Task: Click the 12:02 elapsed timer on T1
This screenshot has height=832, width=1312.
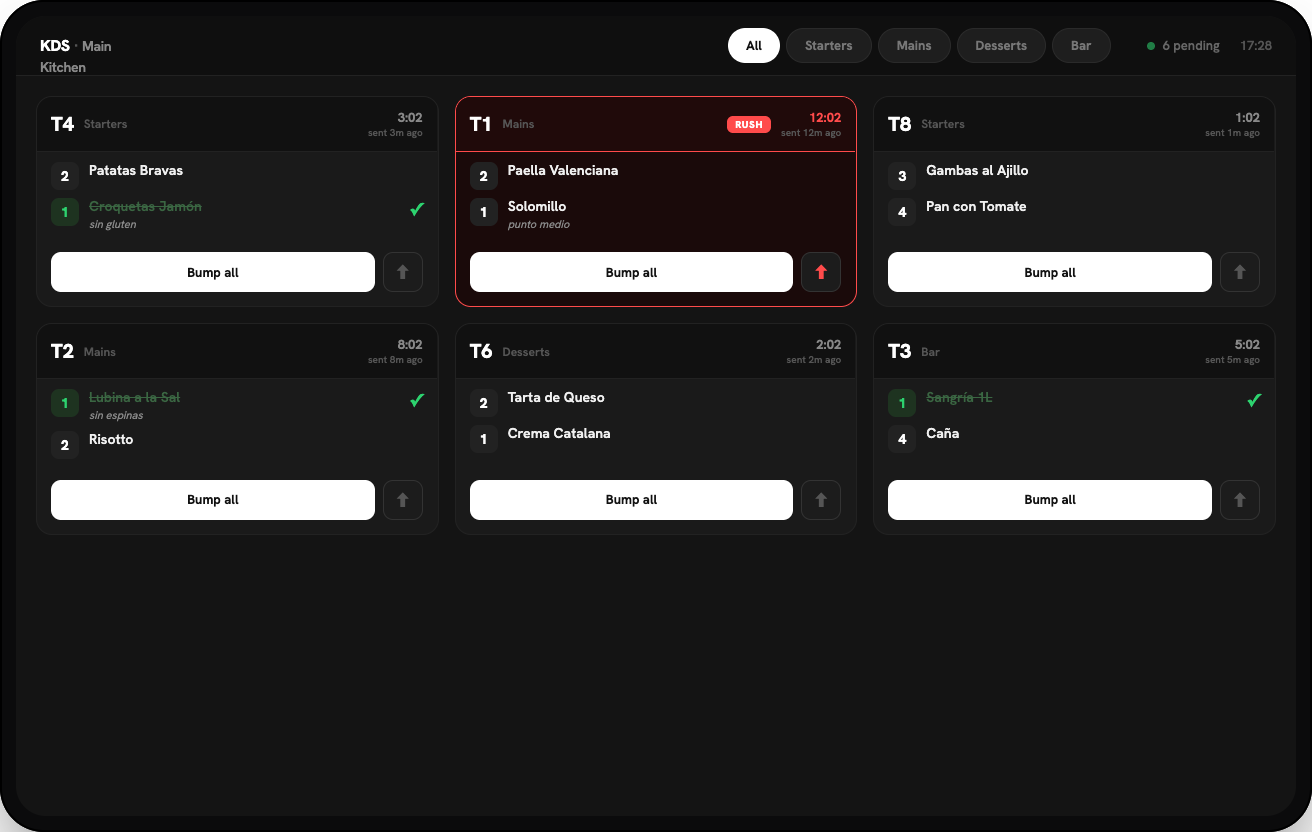Action: click(825, 118)
